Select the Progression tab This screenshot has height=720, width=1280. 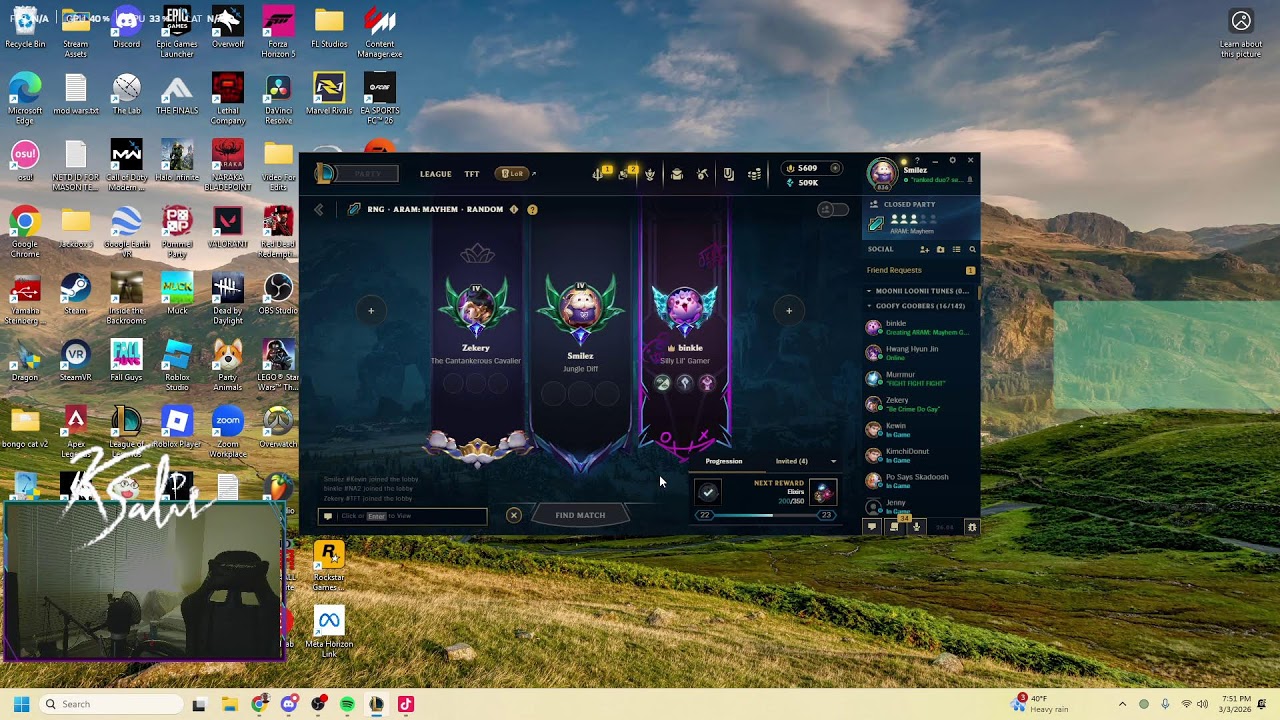pos(724,462)
